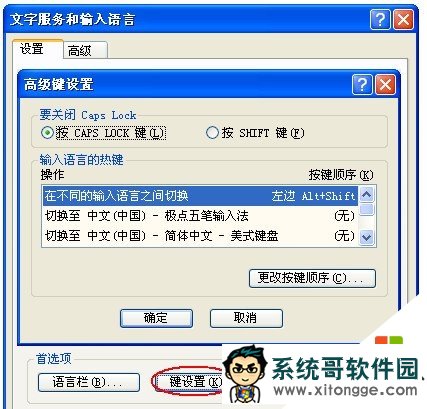Switch to the 设置 tab
This screenshot has height=409, width=427.
tap(37, 49)
